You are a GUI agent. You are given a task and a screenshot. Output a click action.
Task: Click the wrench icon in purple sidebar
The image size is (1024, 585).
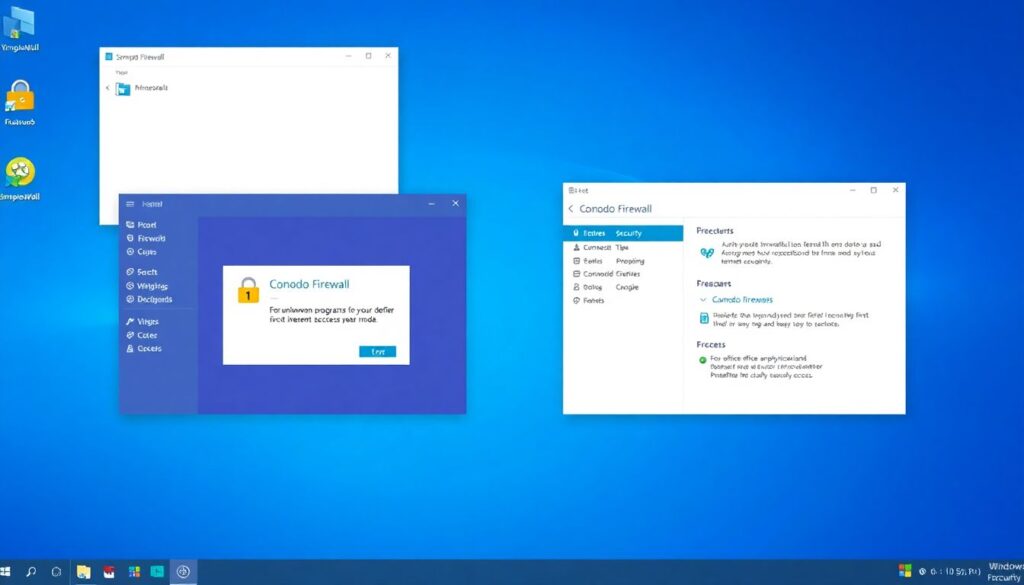tap(130, 322)
